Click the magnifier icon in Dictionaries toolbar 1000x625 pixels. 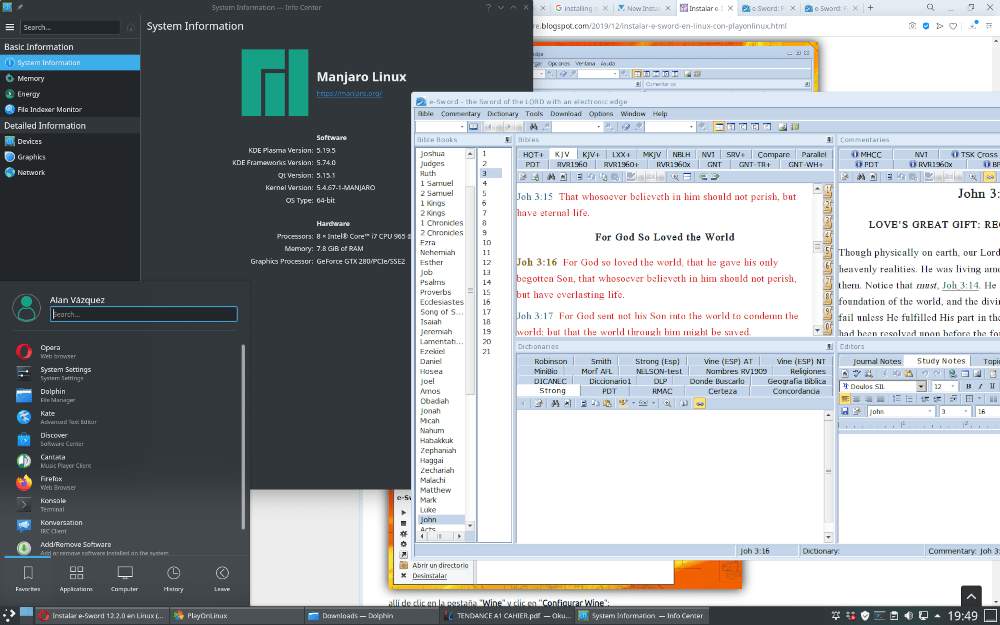[667, 404]
